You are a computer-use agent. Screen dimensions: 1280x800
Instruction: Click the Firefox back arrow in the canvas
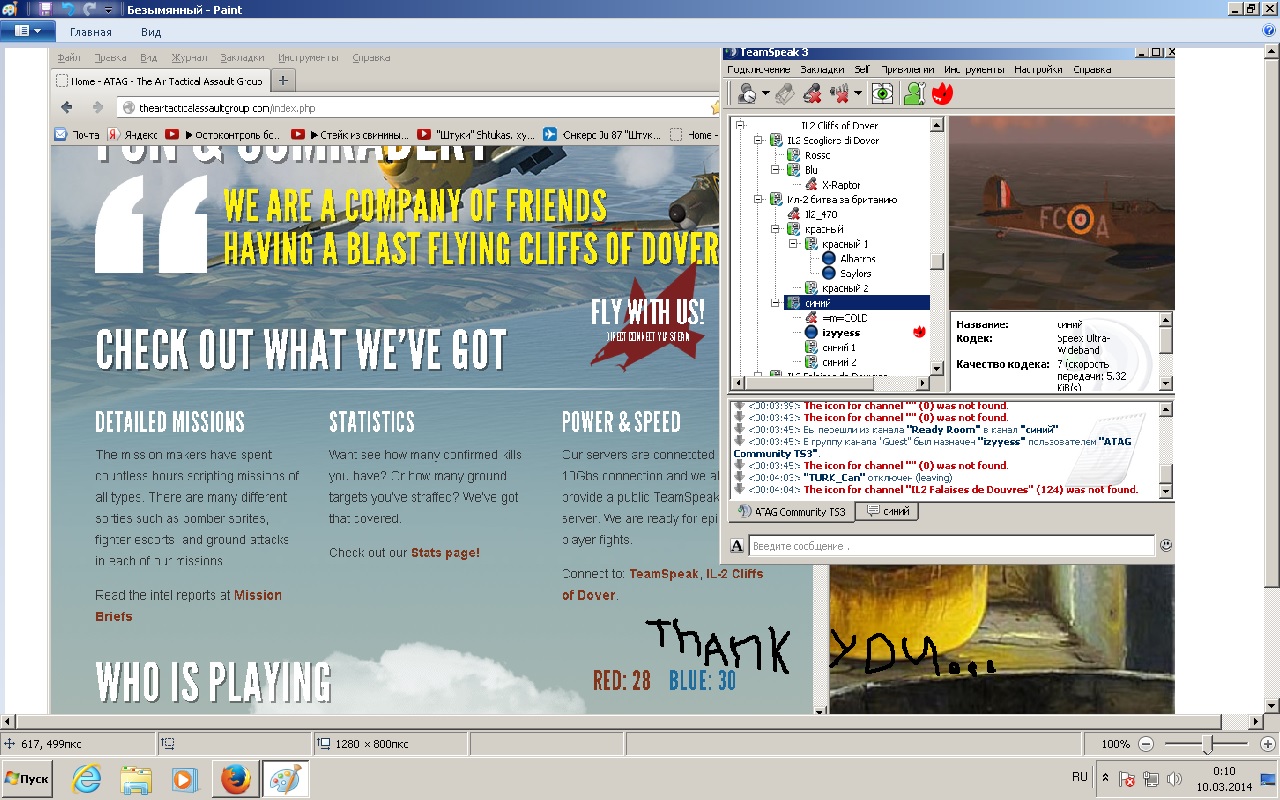point(67,107)
